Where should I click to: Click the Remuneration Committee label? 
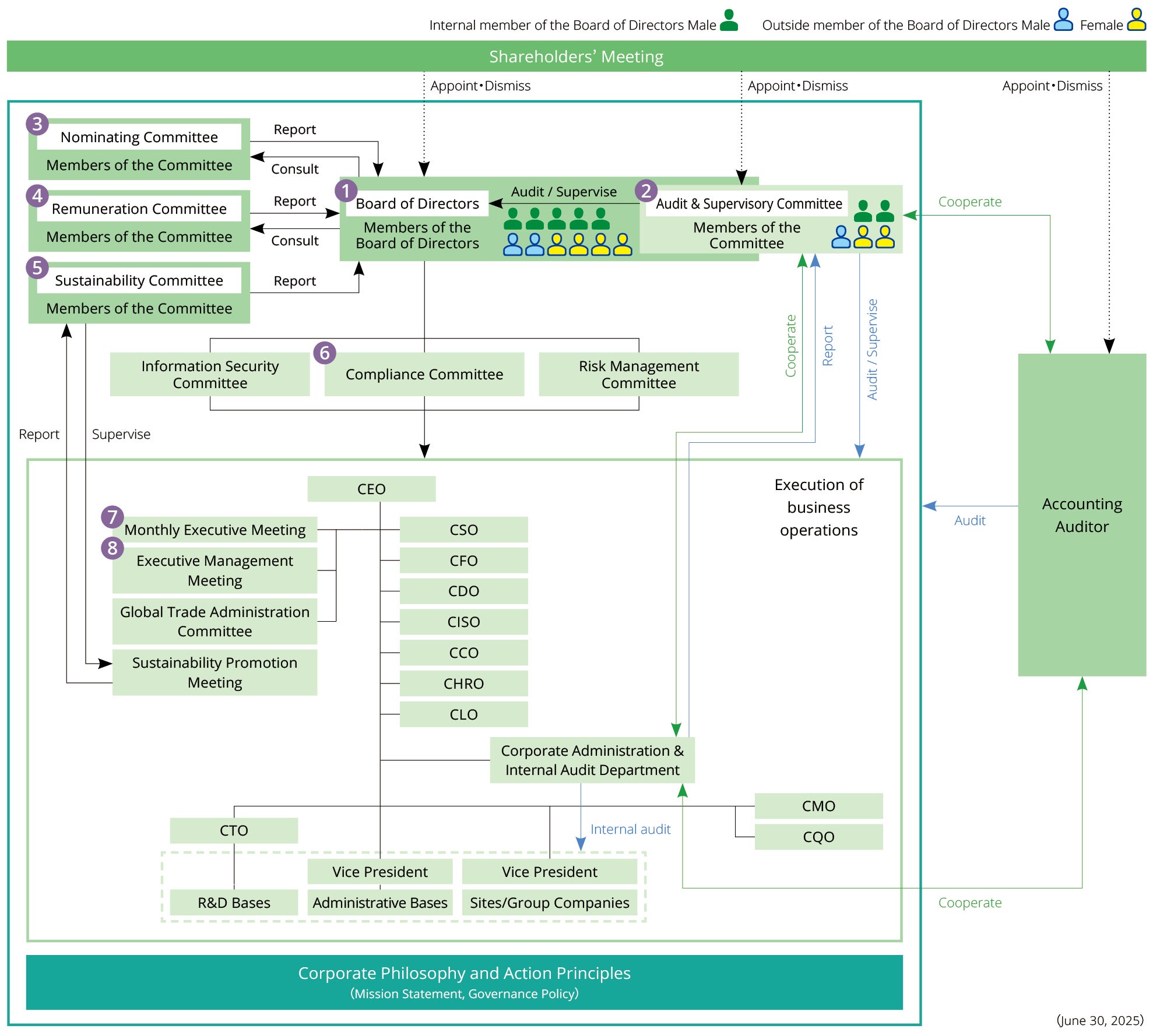pyautogui.click(x=139, y=209)
